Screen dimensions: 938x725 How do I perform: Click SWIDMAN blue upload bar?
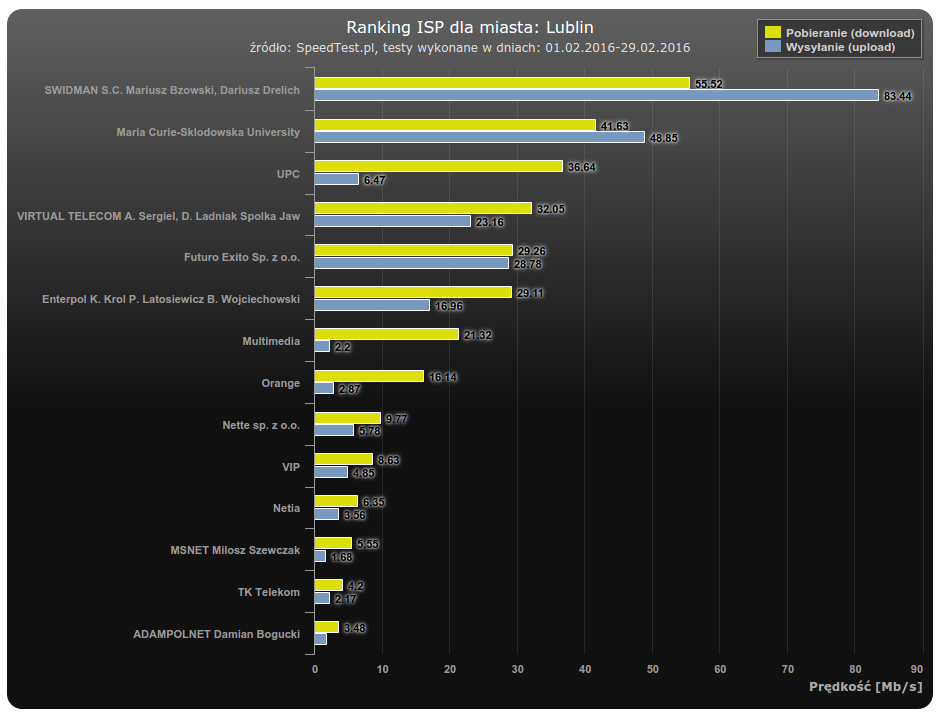pyautogui.click(x=596, y=95)
